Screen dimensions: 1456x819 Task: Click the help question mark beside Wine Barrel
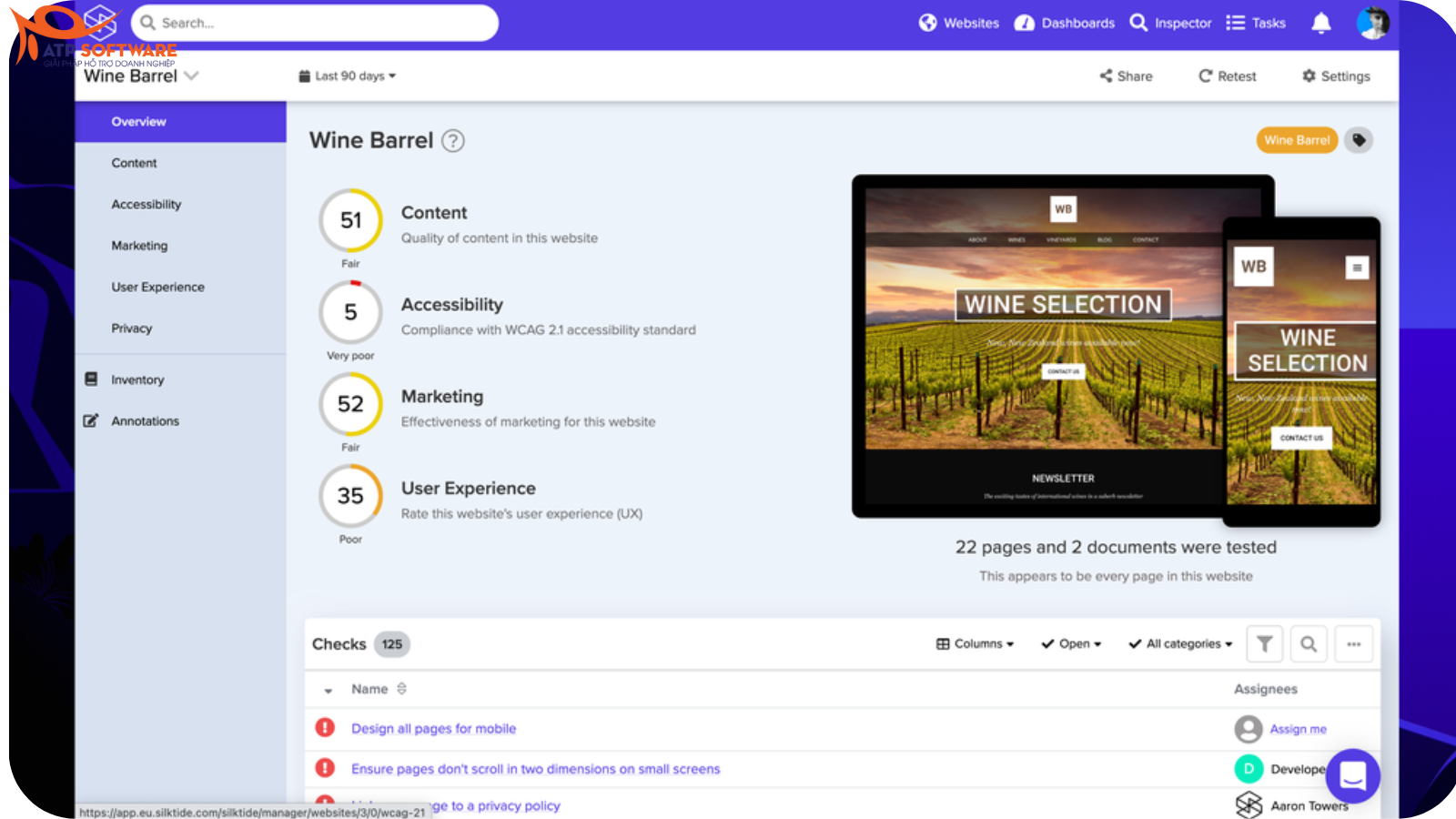[x=452, y=141]
